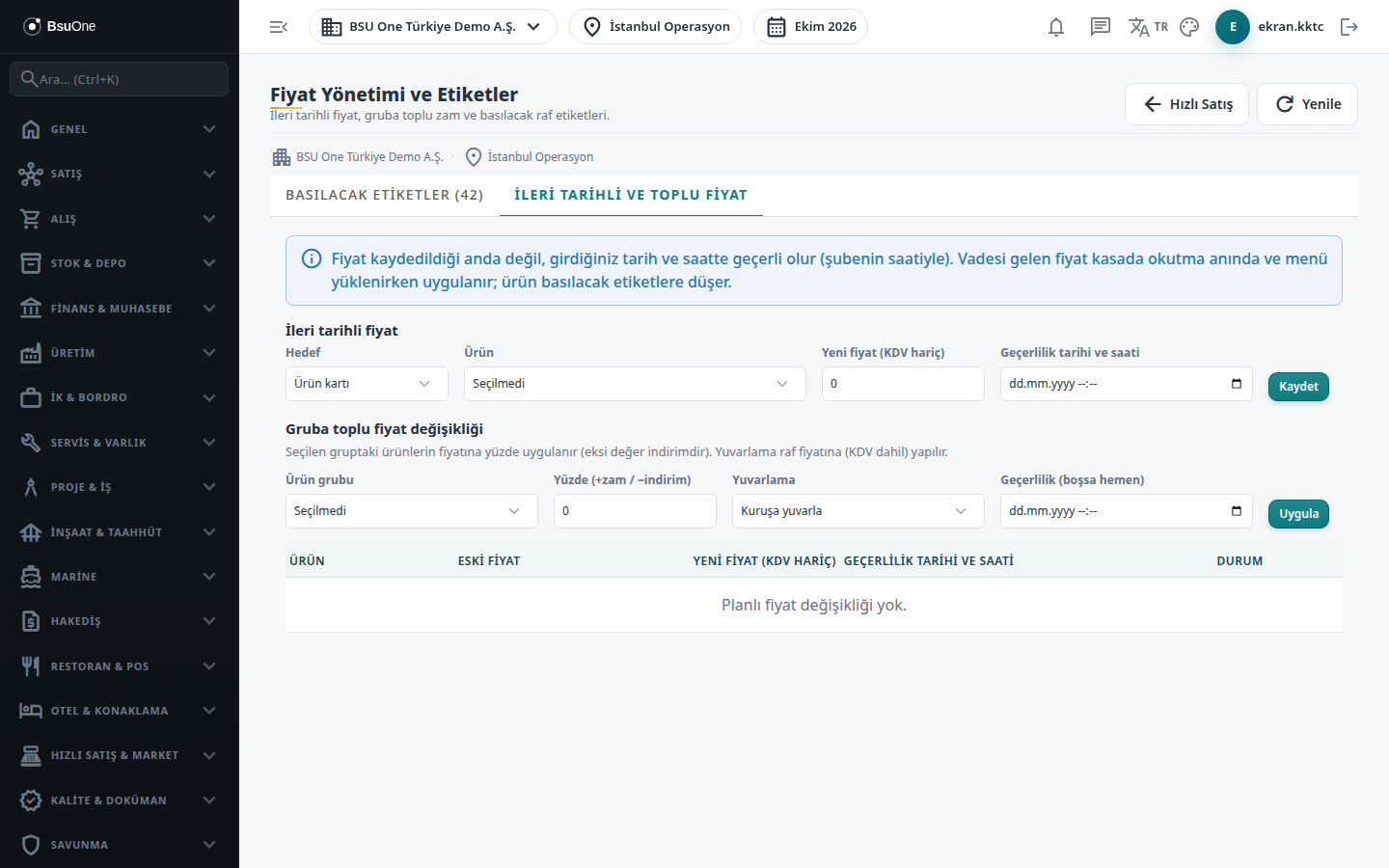Open date picker in Geçerlilik (boşsa hemen)
This screenshot has height=868, width=1389.
(1237, 511)
